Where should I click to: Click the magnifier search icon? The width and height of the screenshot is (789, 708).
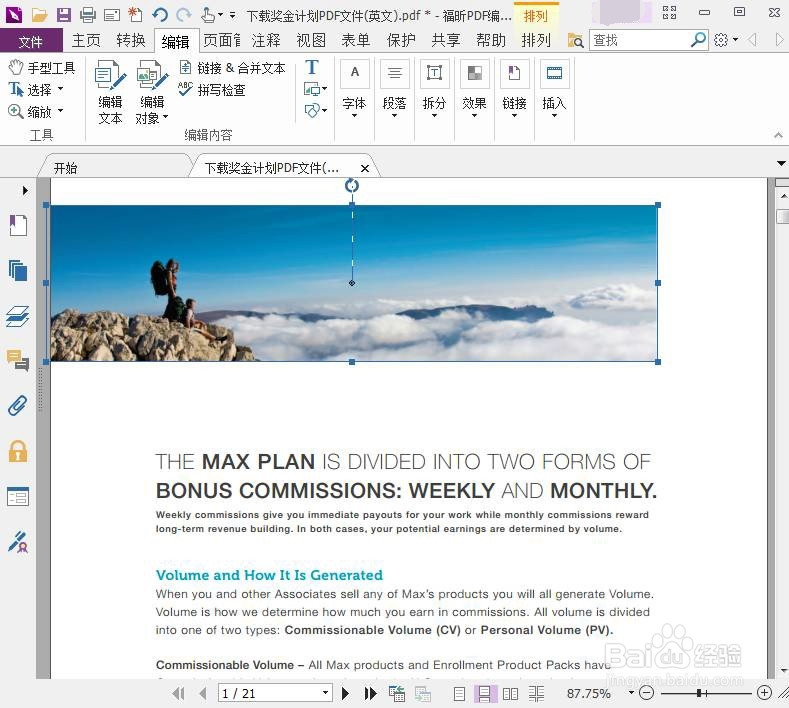pyautogui.click(x=698, y=40)
